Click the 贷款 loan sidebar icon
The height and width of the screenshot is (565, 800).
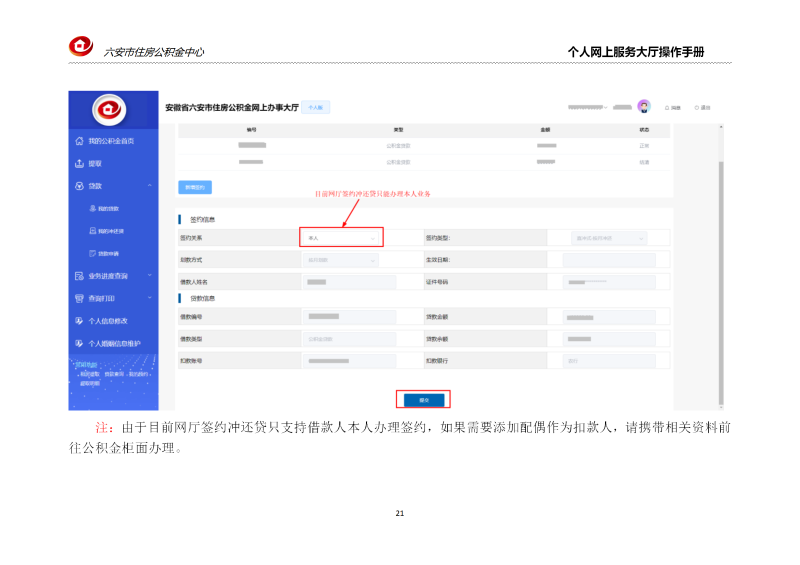point(79,186)
